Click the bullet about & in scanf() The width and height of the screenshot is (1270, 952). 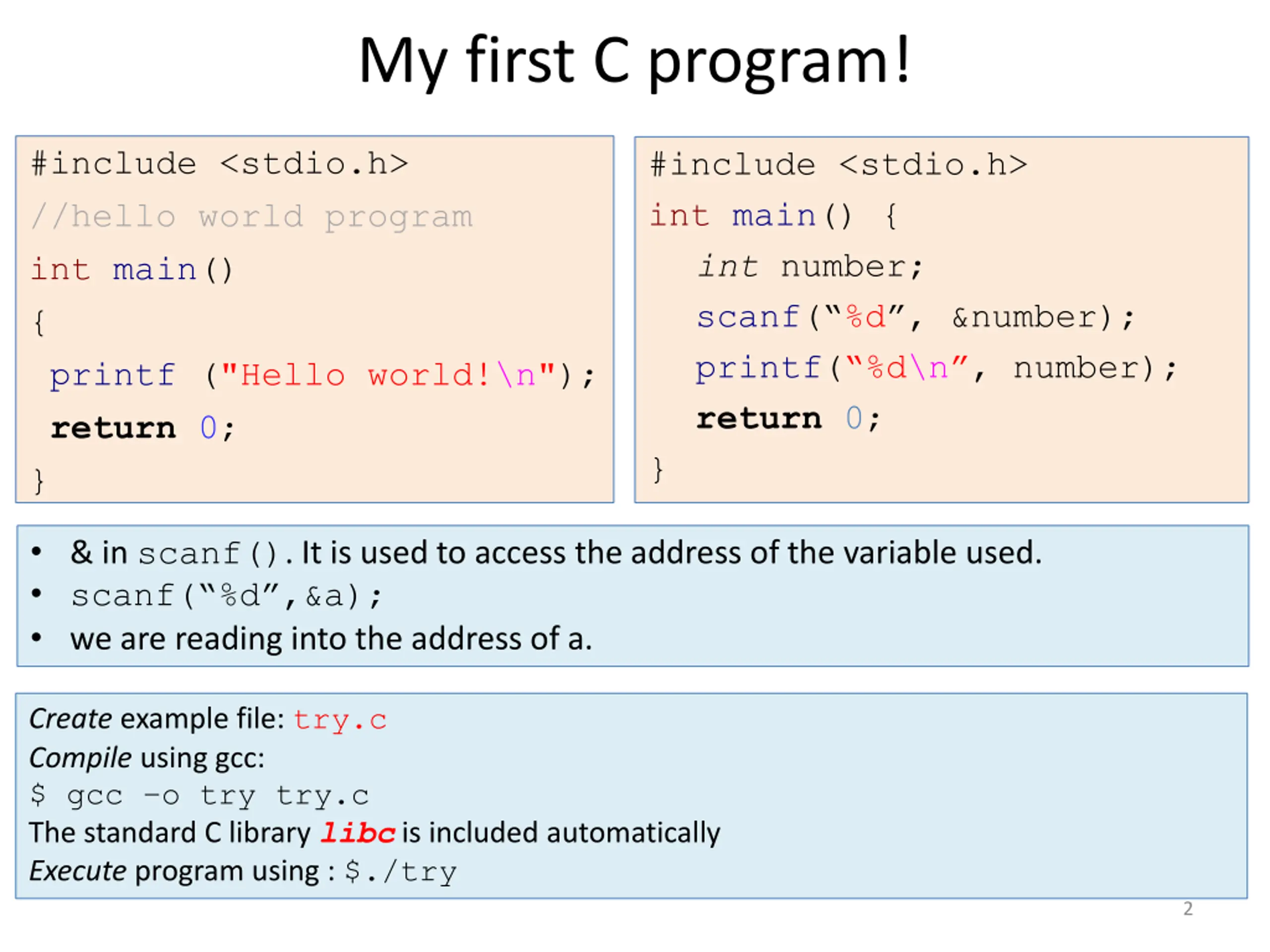tap(556, 553)
